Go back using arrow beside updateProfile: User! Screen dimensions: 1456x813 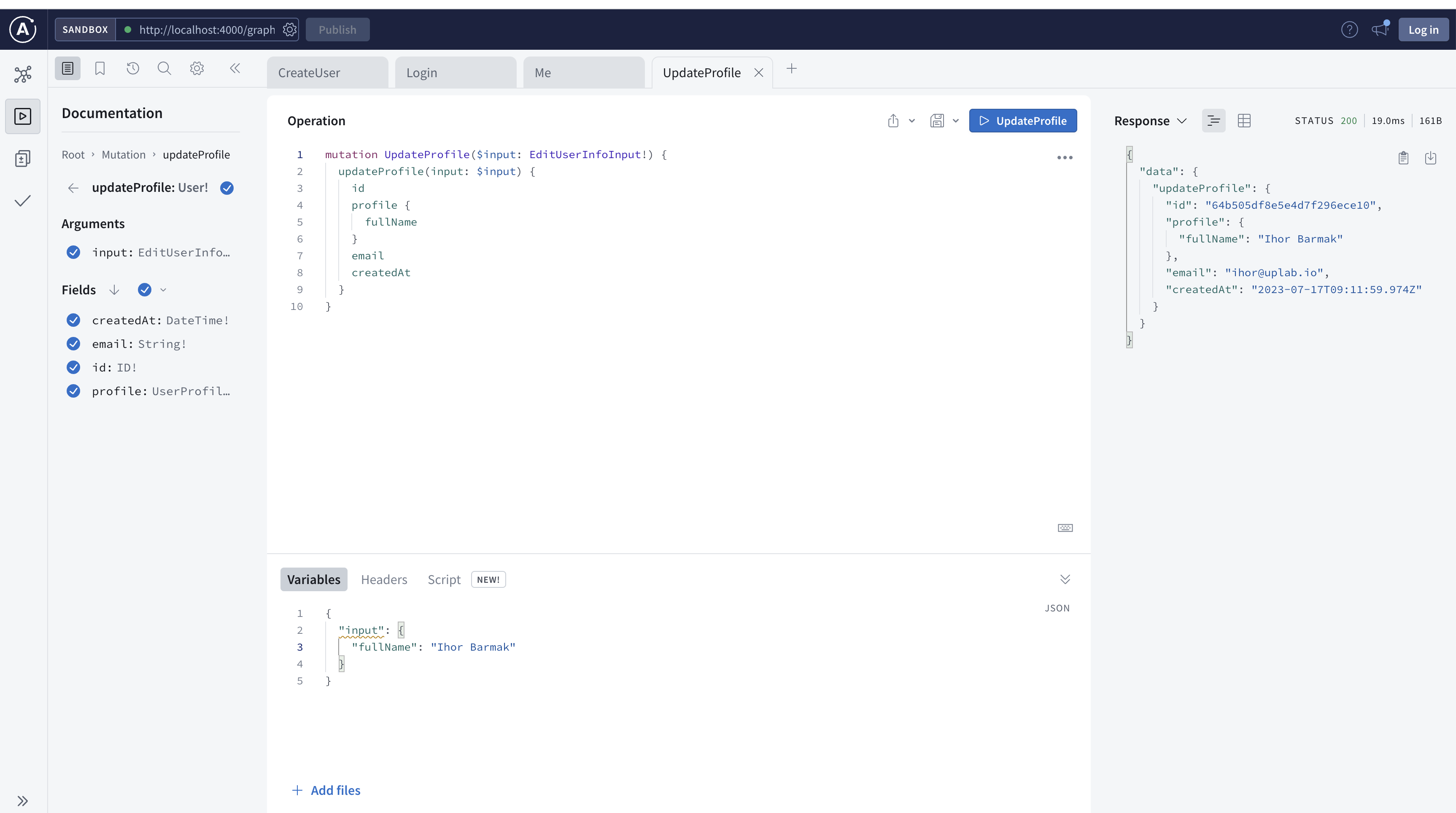point(73,188)
